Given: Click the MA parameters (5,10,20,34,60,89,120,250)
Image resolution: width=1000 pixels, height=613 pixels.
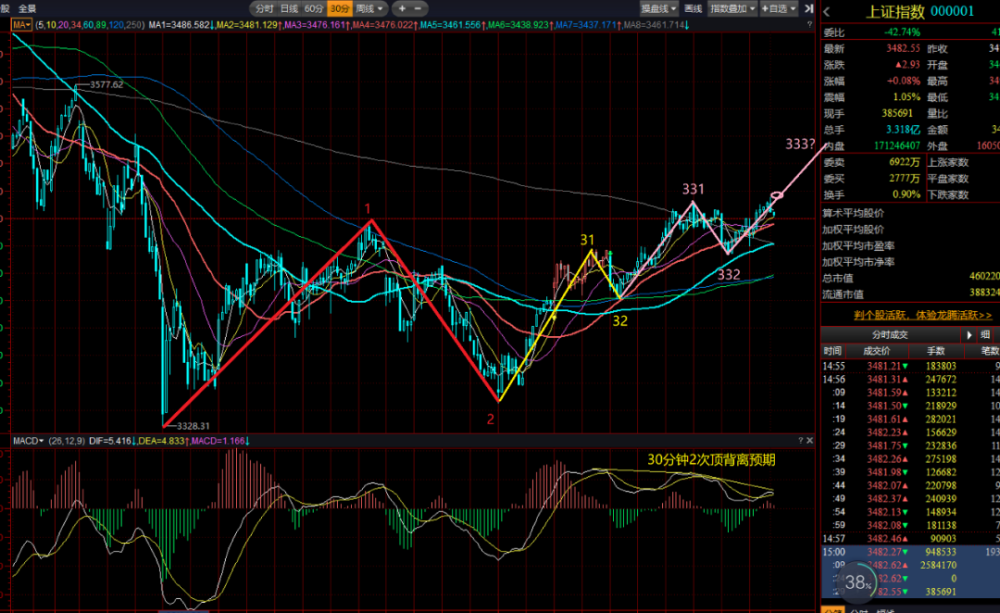Looking at the screenshot, I should tap(90, 25).
